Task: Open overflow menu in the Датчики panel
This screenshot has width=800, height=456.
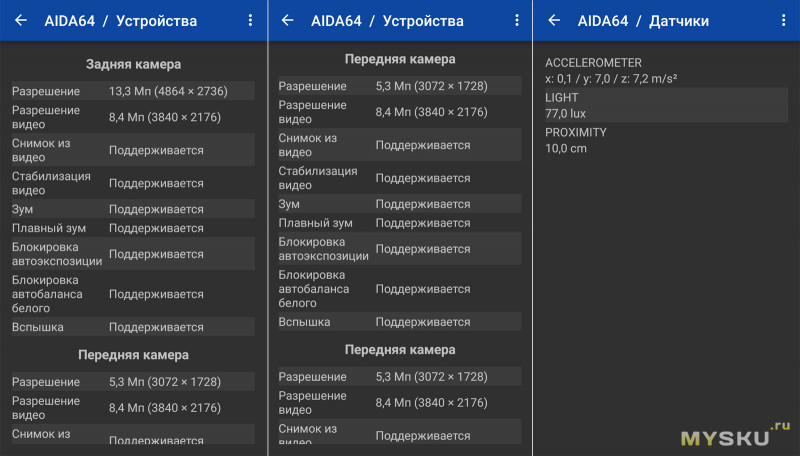Action: click(783, 20)
